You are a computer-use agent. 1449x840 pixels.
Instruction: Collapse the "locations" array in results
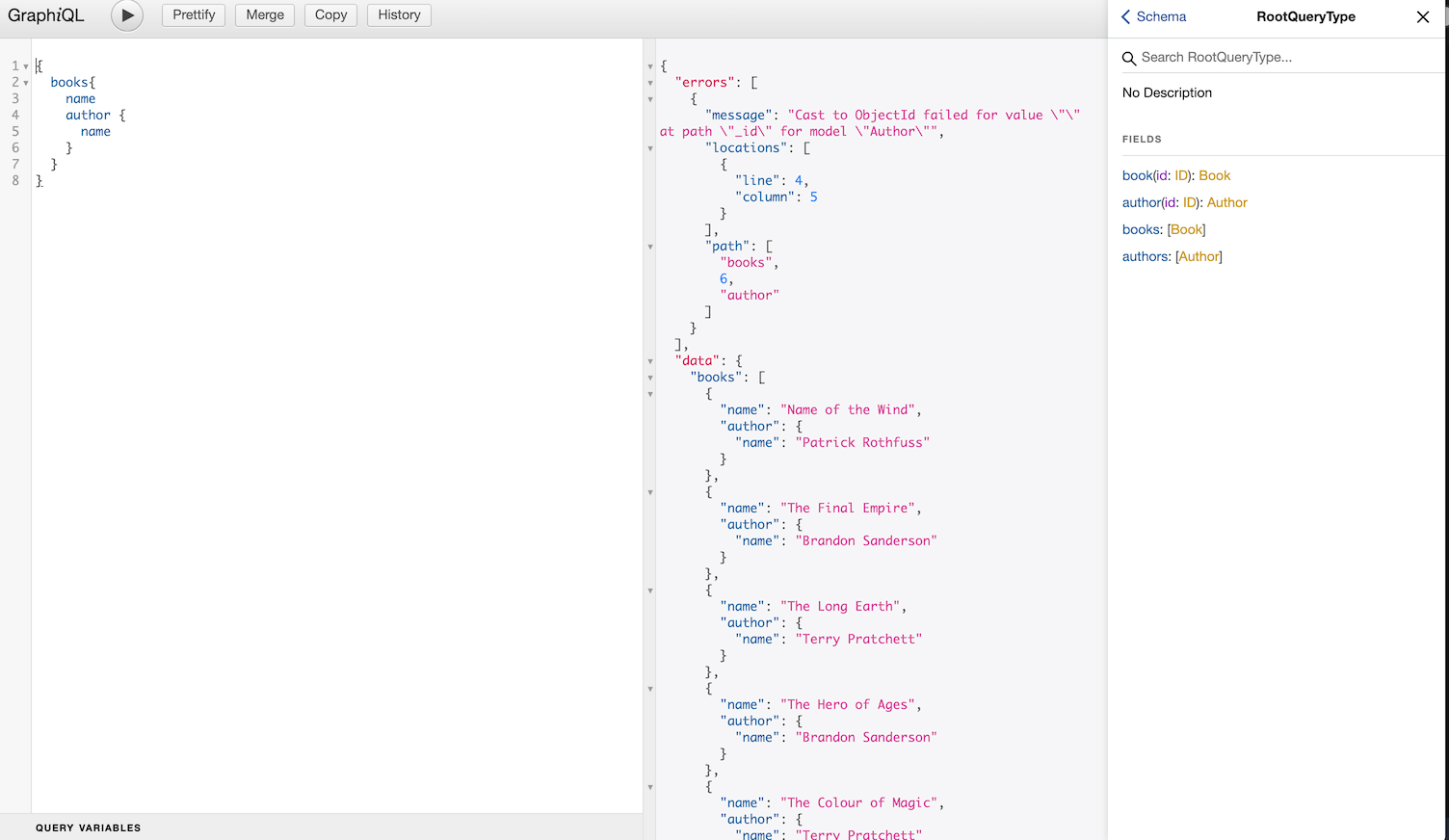point(650,148)
